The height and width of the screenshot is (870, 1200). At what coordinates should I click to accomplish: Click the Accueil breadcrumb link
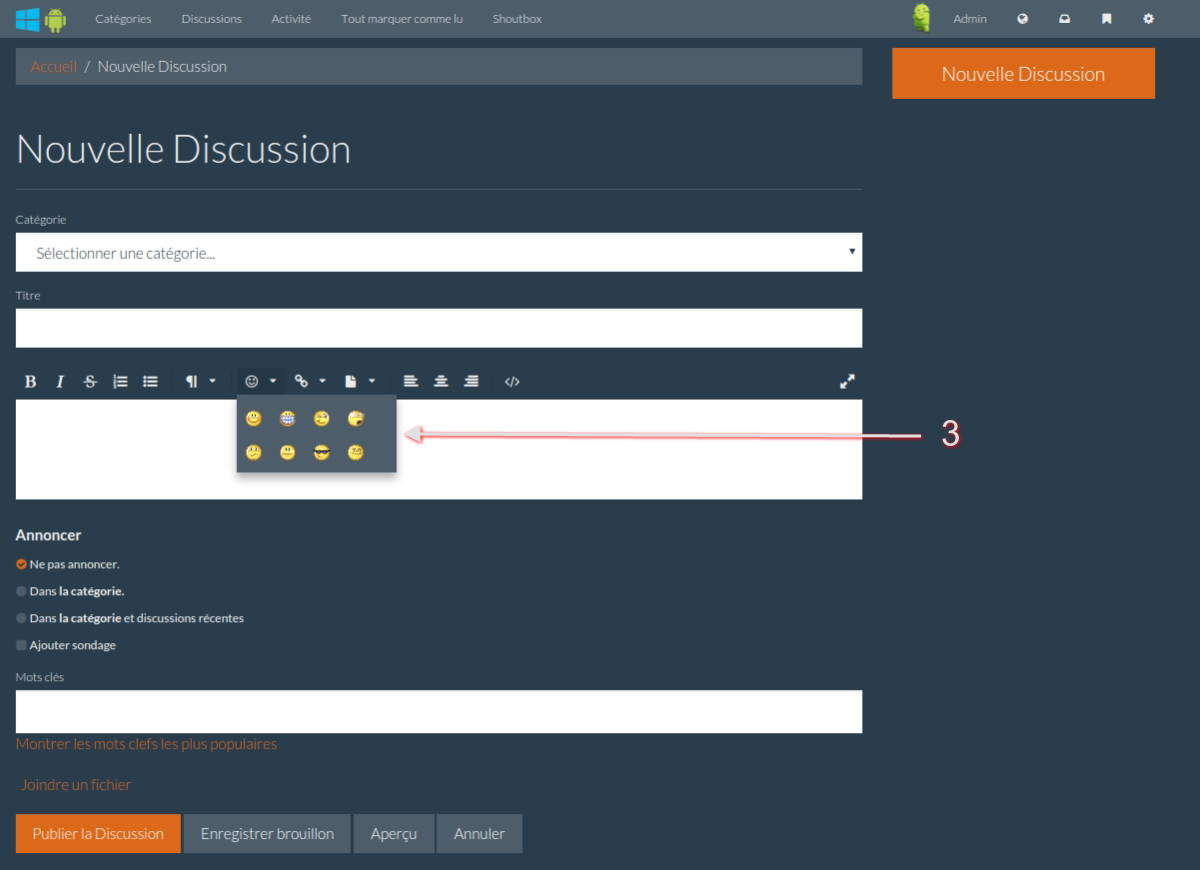click(x=54, y=67)
